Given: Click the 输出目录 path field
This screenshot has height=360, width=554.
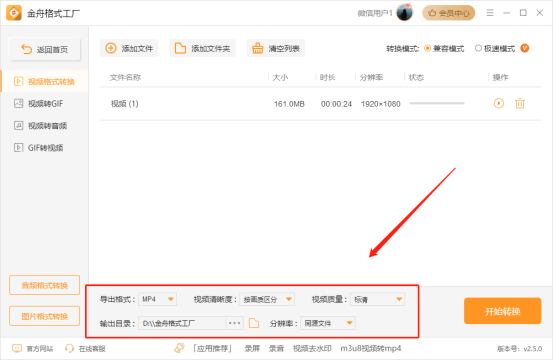Looking at the screenshot, I should 182,323.
